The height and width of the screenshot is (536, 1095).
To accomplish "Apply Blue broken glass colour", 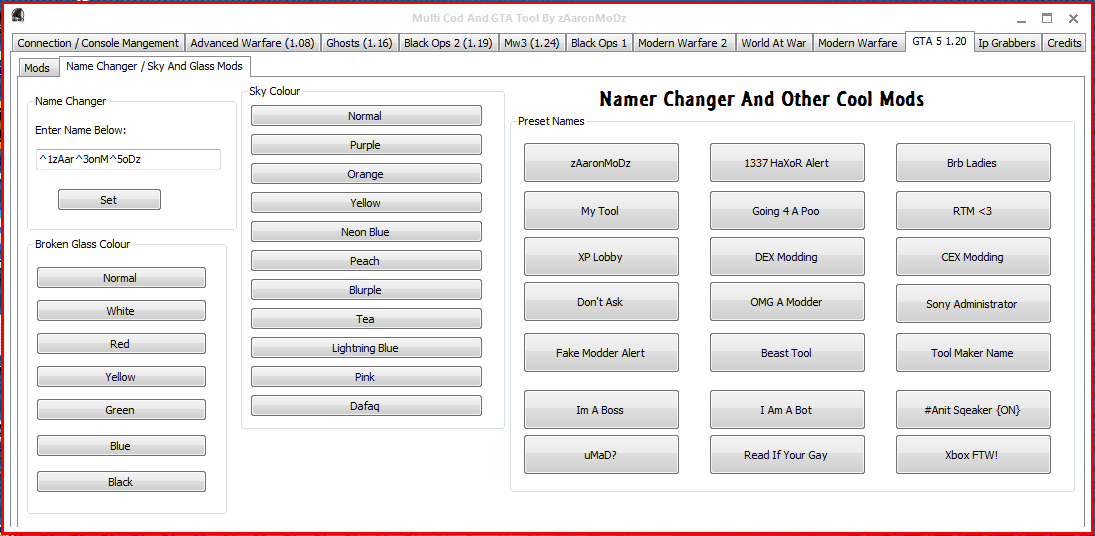I will click(121, 446).
